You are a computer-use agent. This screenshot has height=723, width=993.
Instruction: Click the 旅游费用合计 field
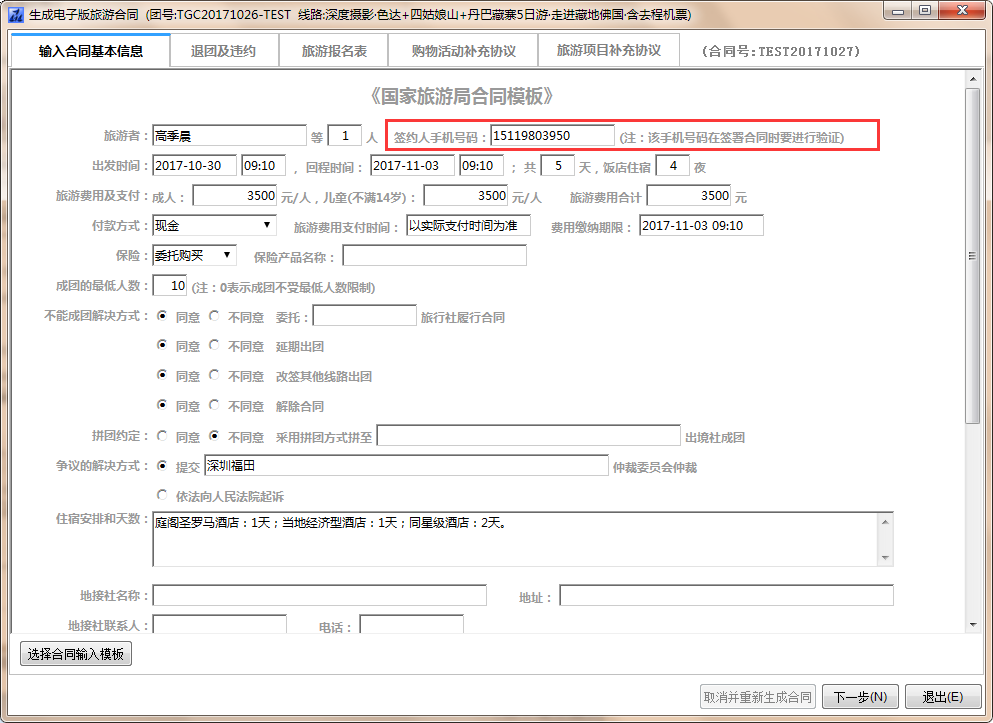tap(689, 196)
